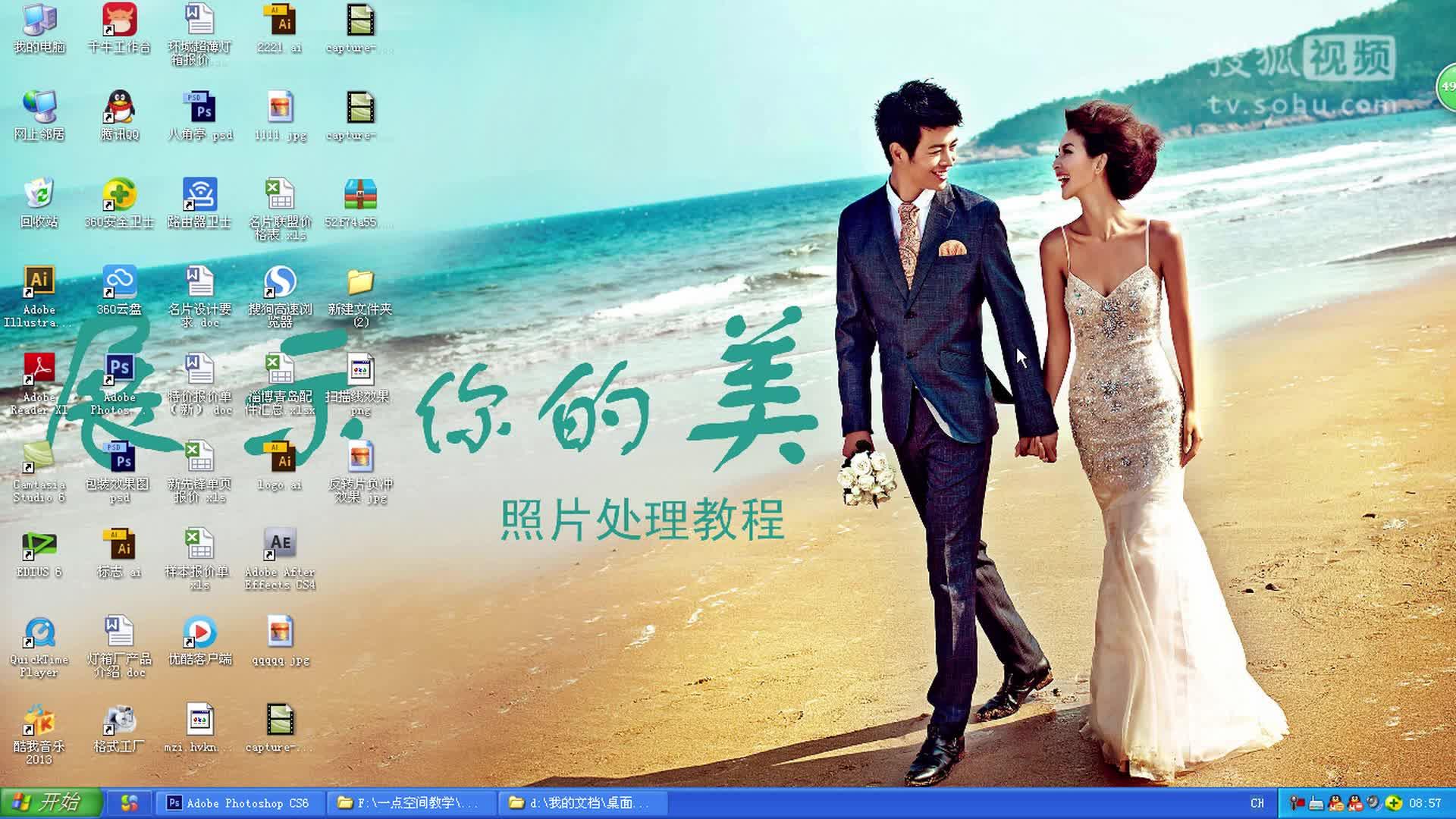The image size is (1456, 819).
Task: Open the 优酷客户端 application
Action: tap(200, 632)
